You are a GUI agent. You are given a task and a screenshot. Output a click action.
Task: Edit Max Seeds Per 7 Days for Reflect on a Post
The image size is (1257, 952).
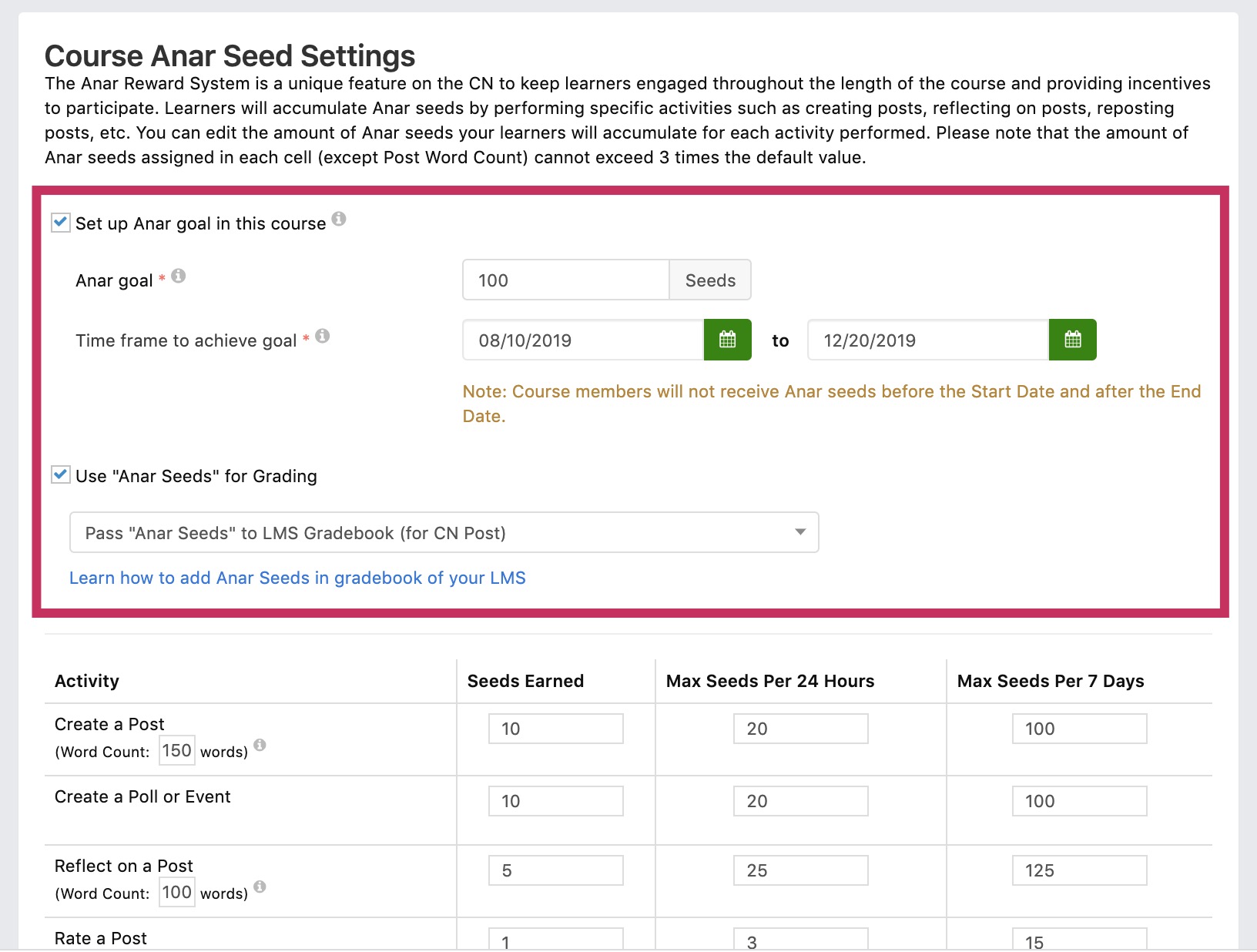pos(1080,870)
